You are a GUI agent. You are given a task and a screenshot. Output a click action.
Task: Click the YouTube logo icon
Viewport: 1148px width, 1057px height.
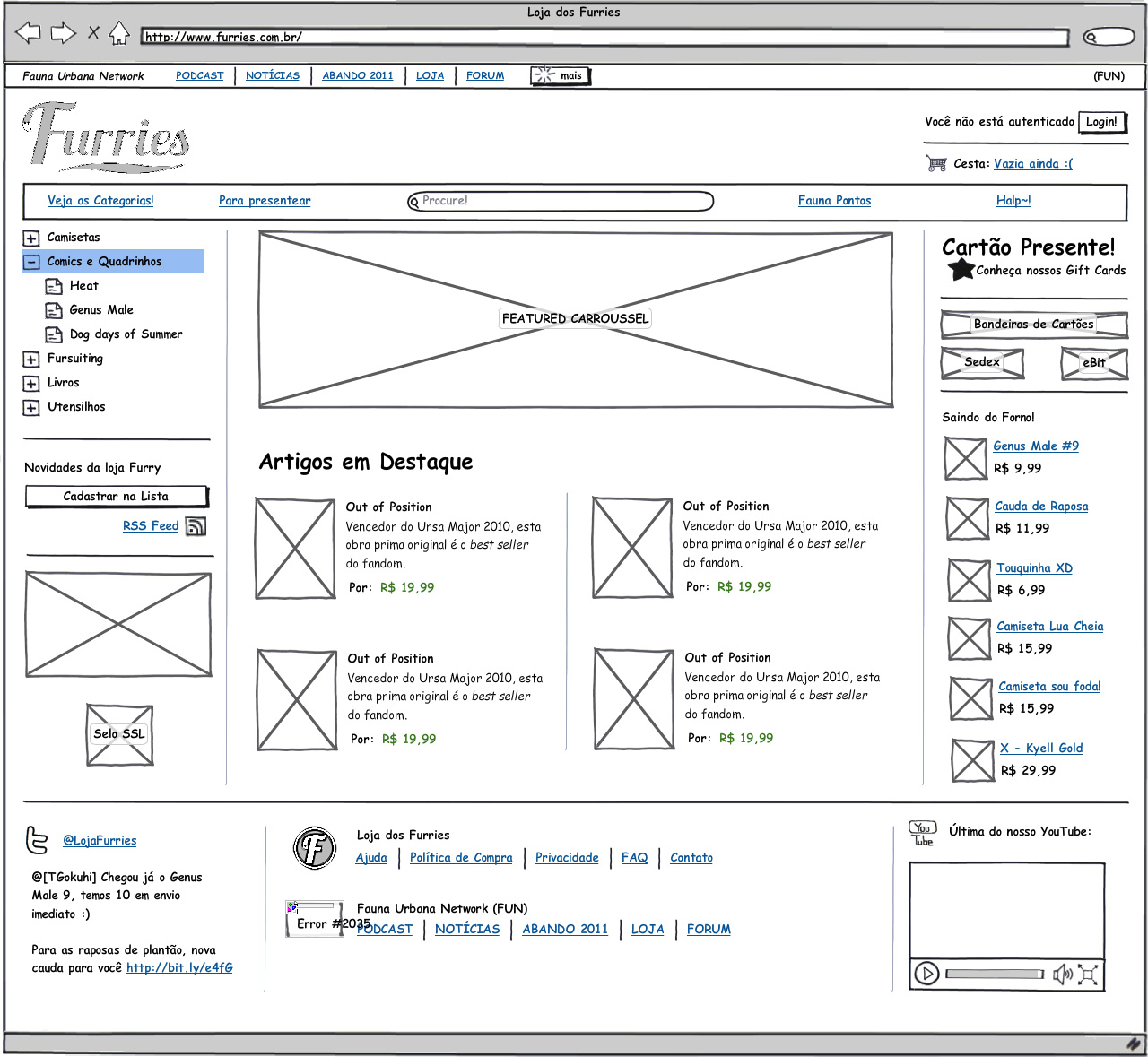click(x=922, y=833)
